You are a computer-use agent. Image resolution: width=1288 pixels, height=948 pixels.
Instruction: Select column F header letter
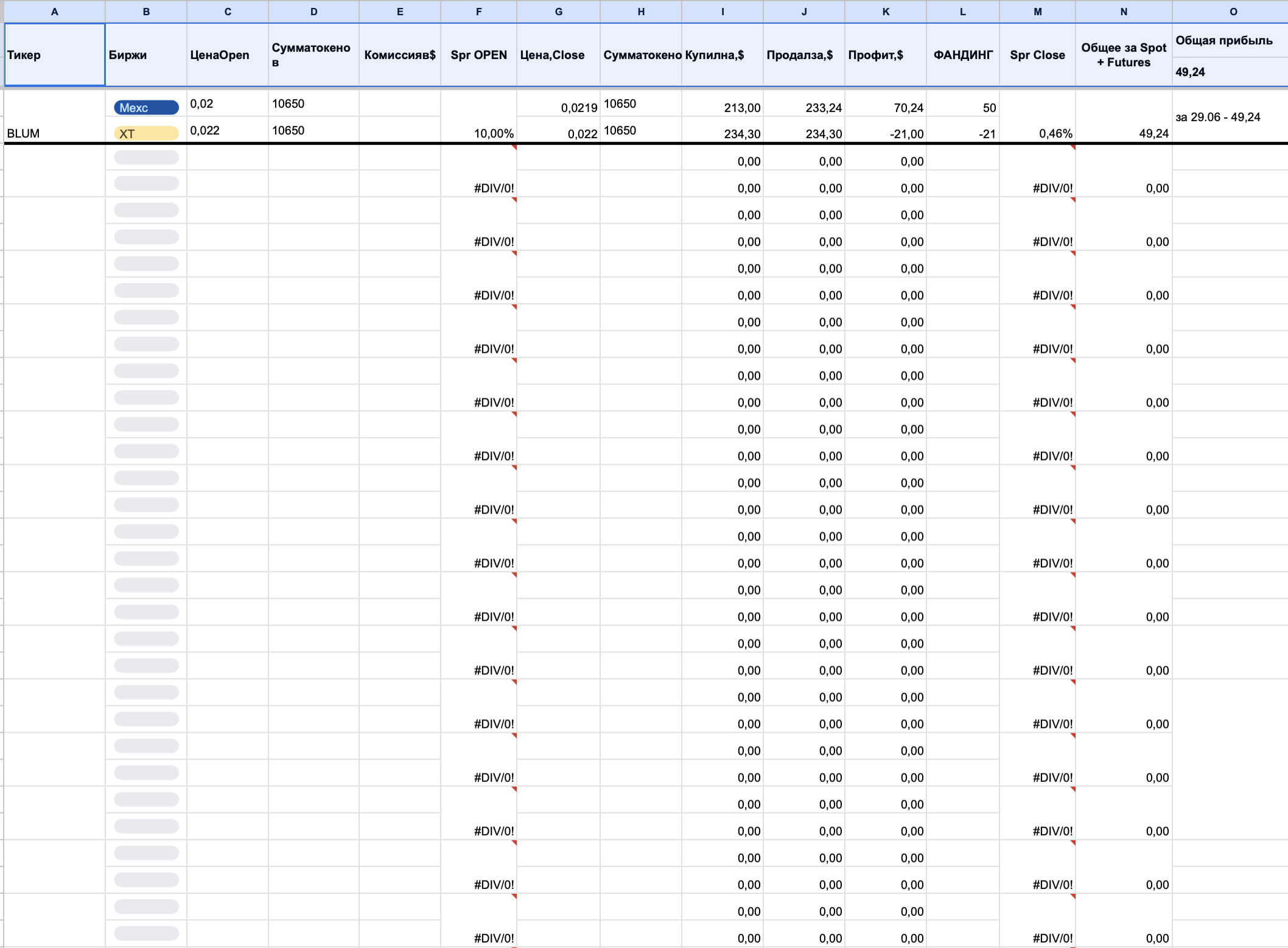click(x=478, y=12)
